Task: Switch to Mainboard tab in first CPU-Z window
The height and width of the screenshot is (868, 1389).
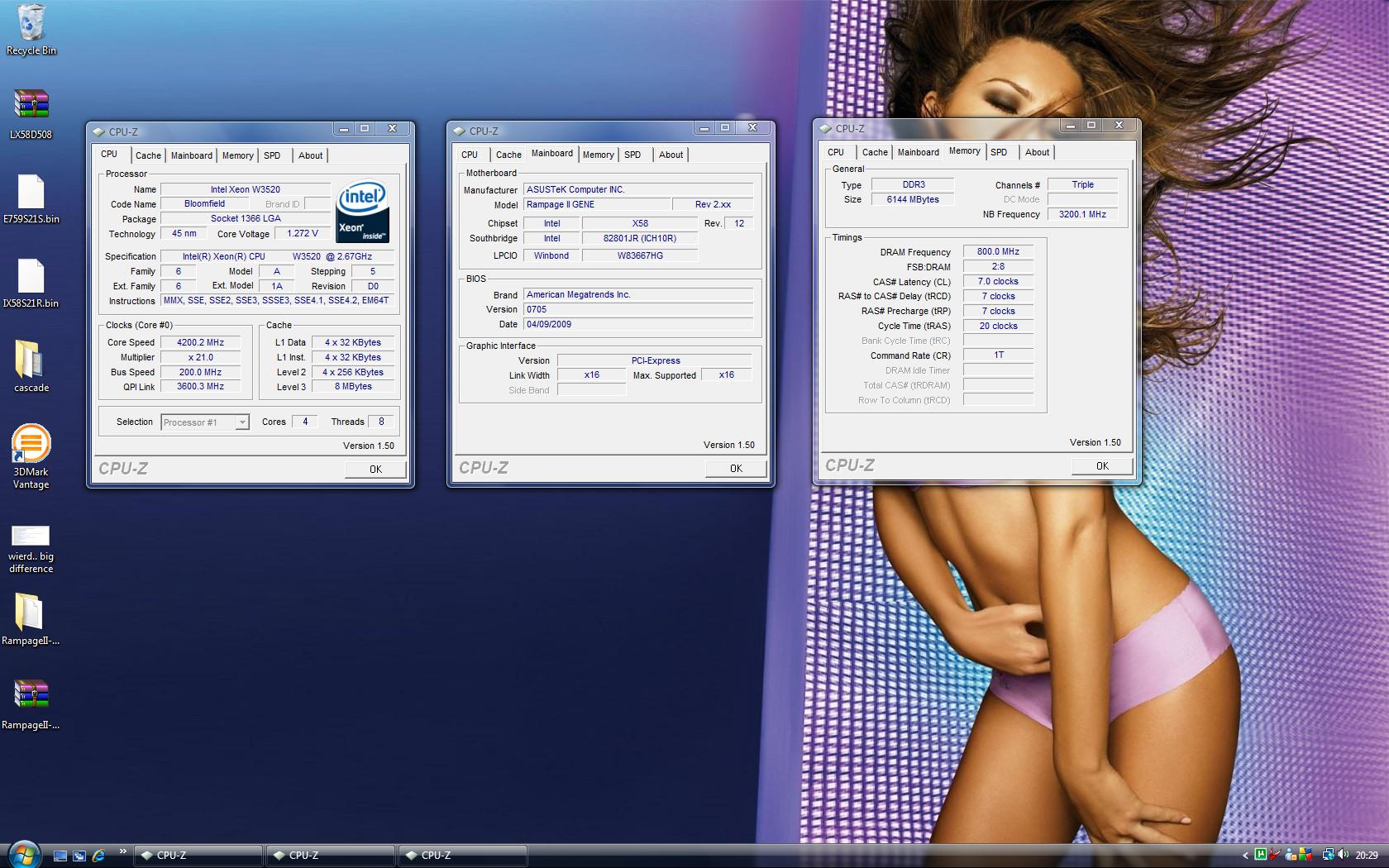Action: pos(192,155)
